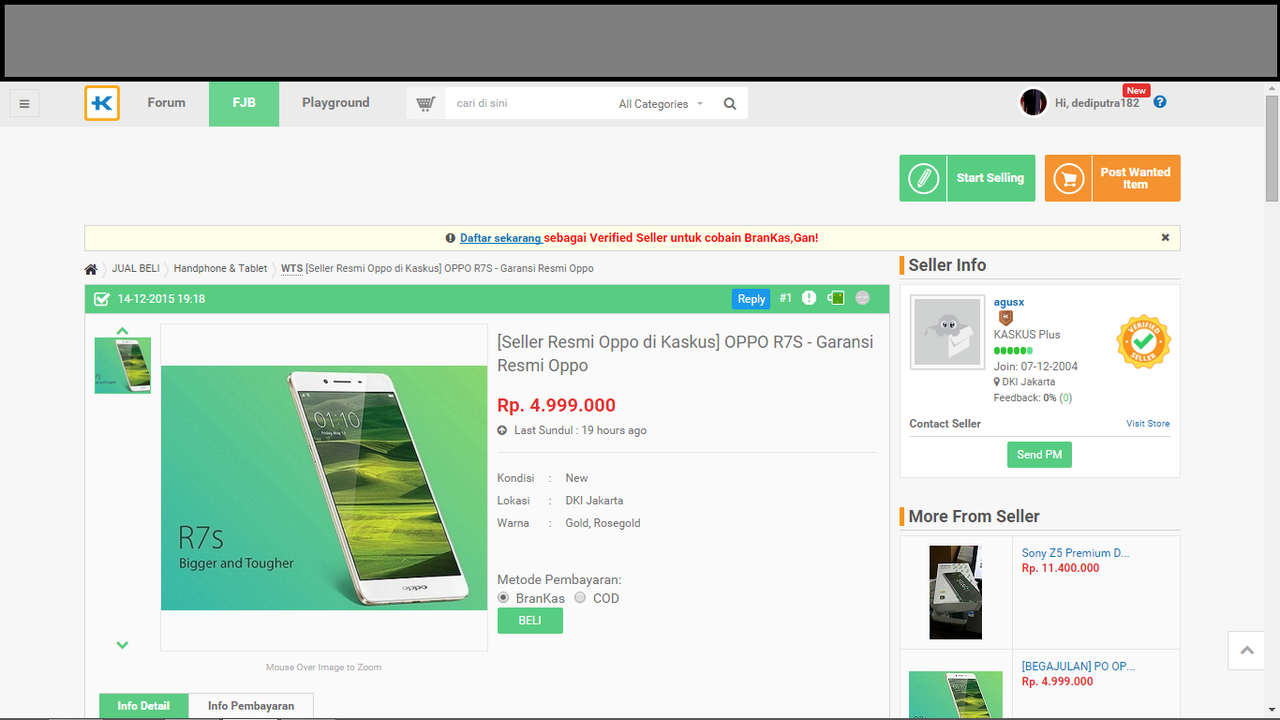The image size is (1280, 720).
Task: Go to the Kaskus logo homepage
Action: [102, 103]
